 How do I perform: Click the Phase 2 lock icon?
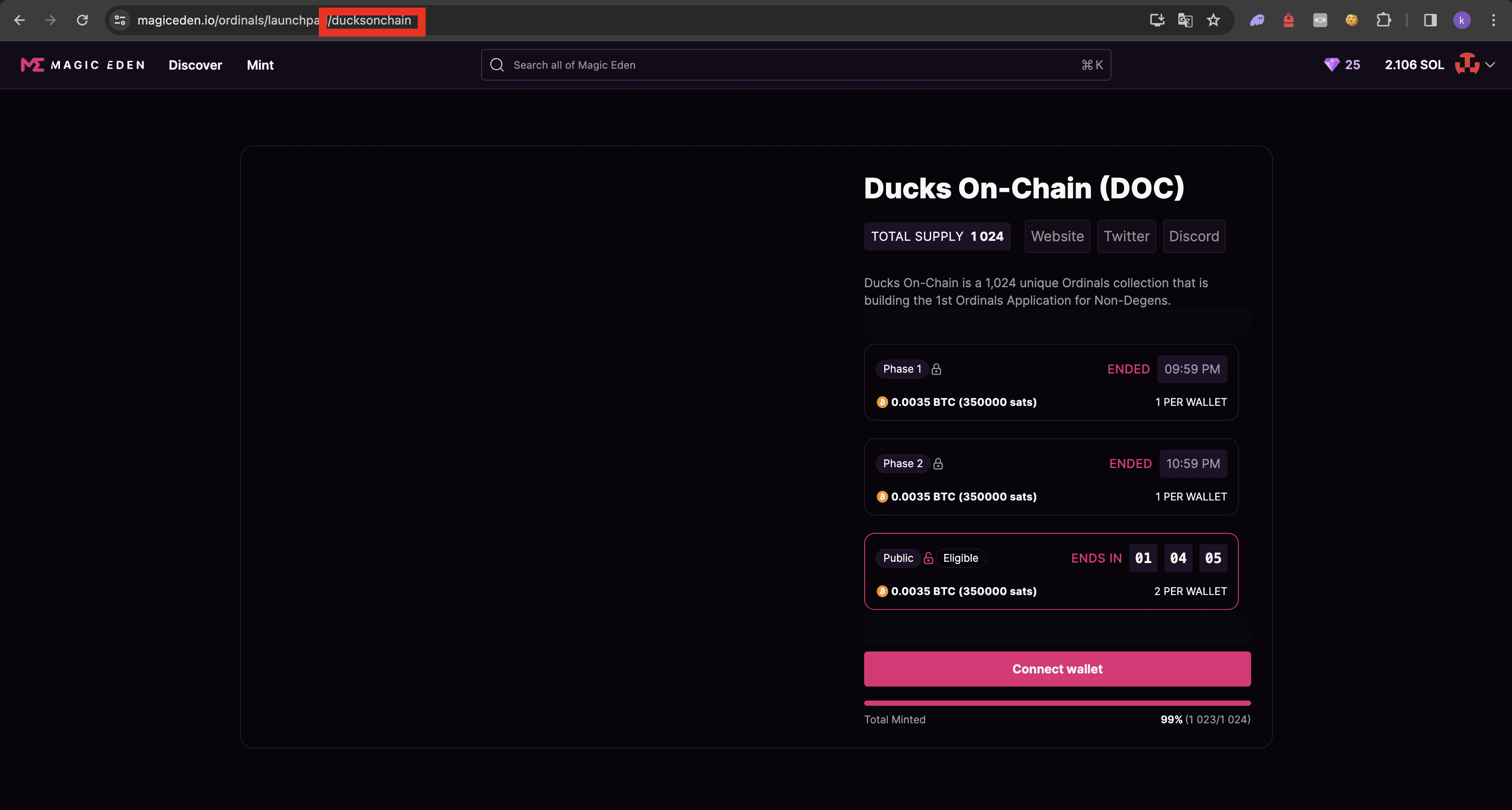938,464
